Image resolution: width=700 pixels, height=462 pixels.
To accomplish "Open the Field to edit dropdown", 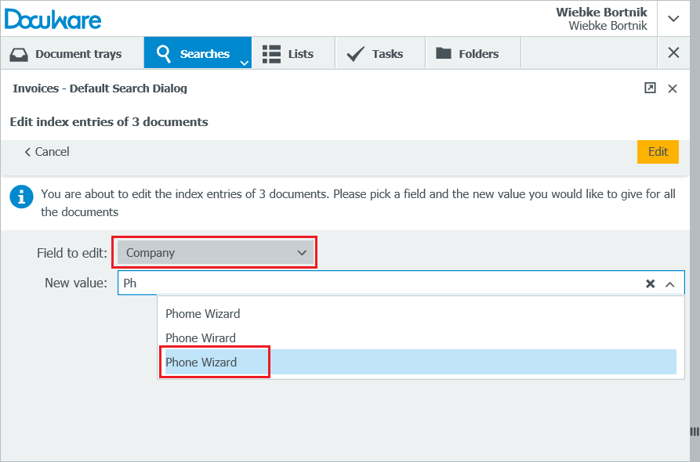I will pos(216,253).
